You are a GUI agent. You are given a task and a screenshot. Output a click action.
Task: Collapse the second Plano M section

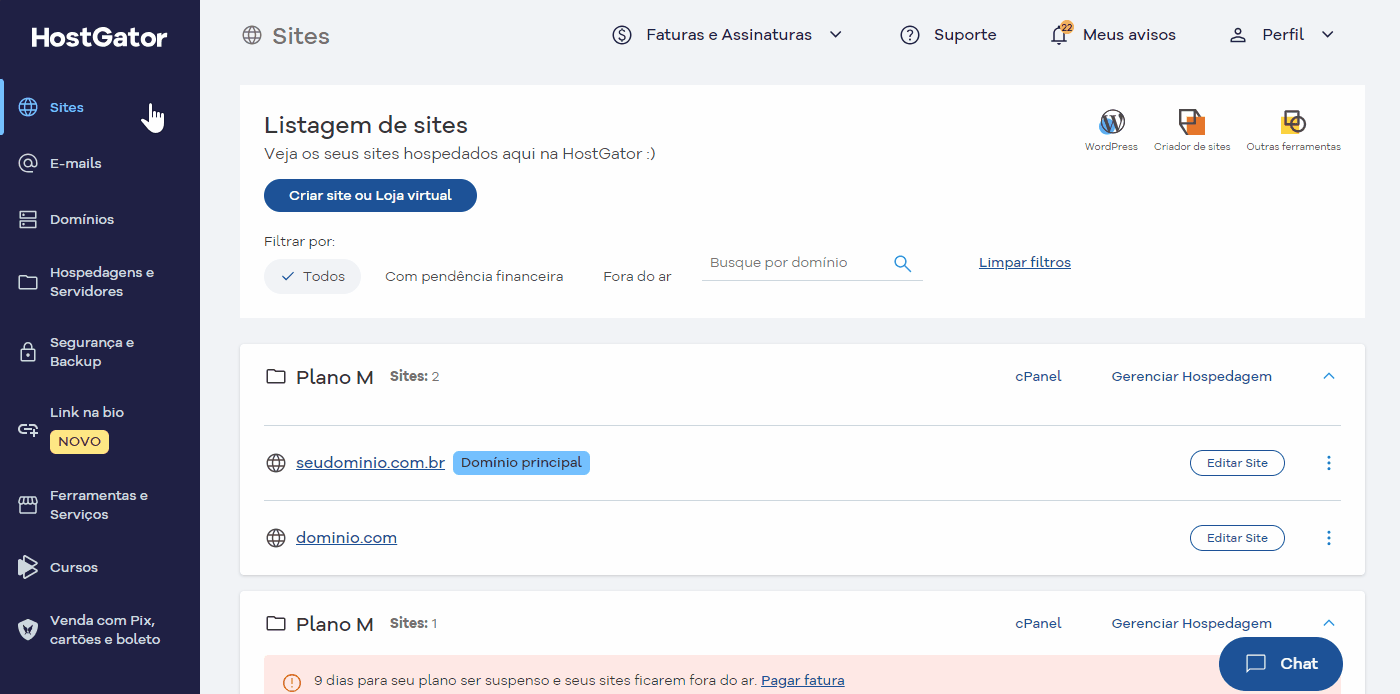[x=1329, y=623]
